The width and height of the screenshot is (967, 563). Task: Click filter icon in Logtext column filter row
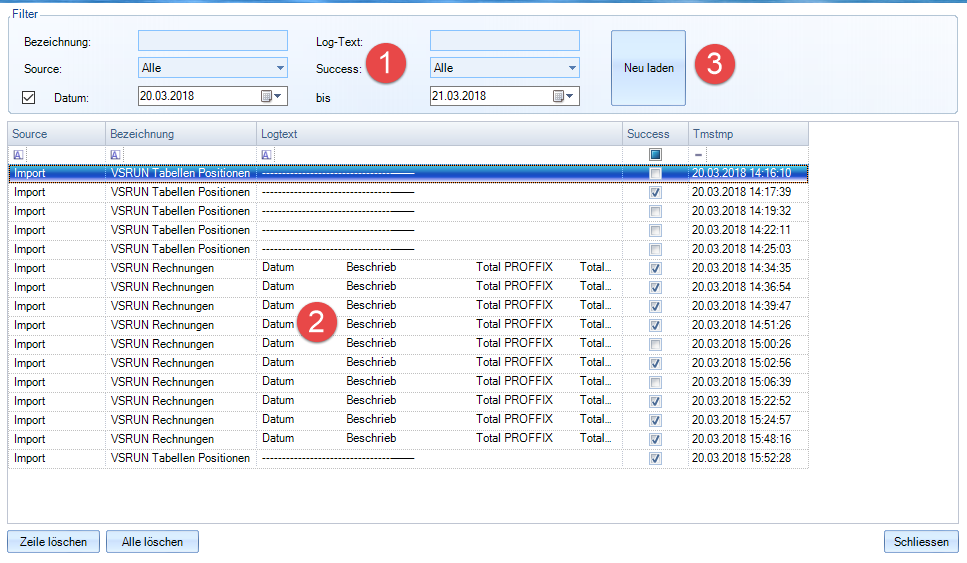pos(267,155)
